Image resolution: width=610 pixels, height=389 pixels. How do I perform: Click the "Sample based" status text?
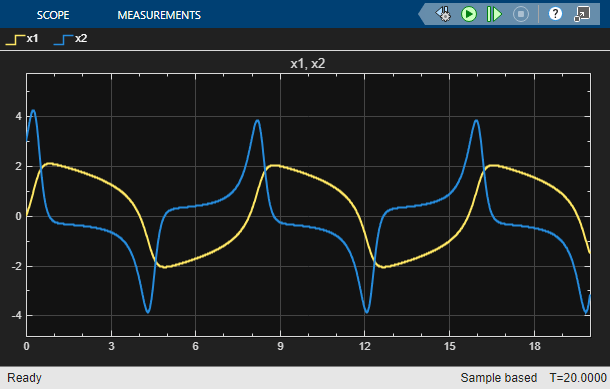[499, 378]
